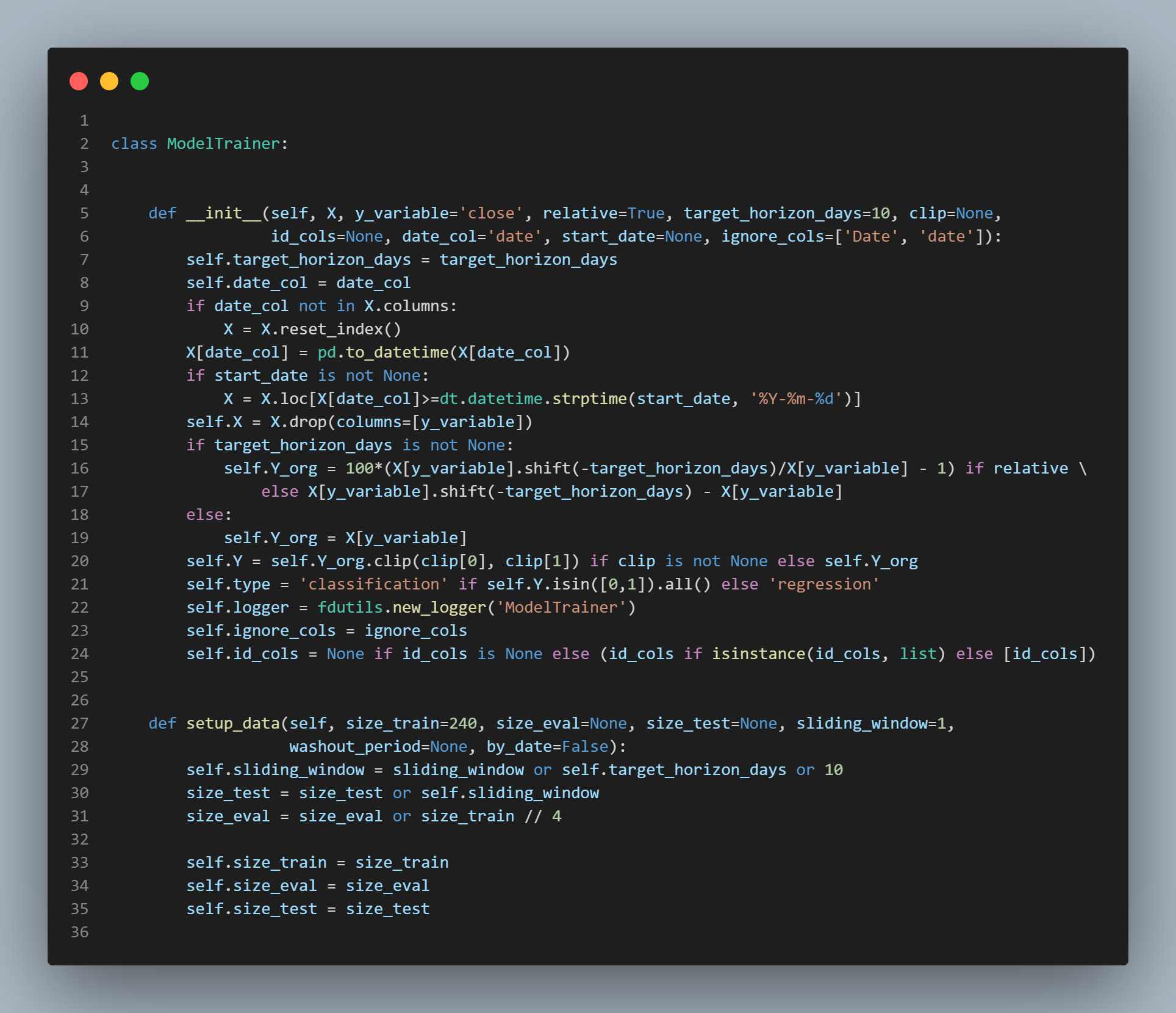Click the '%Y-%m-%d' format string
Viewport: 1176px width, 1013px height.
coord(796,398)
